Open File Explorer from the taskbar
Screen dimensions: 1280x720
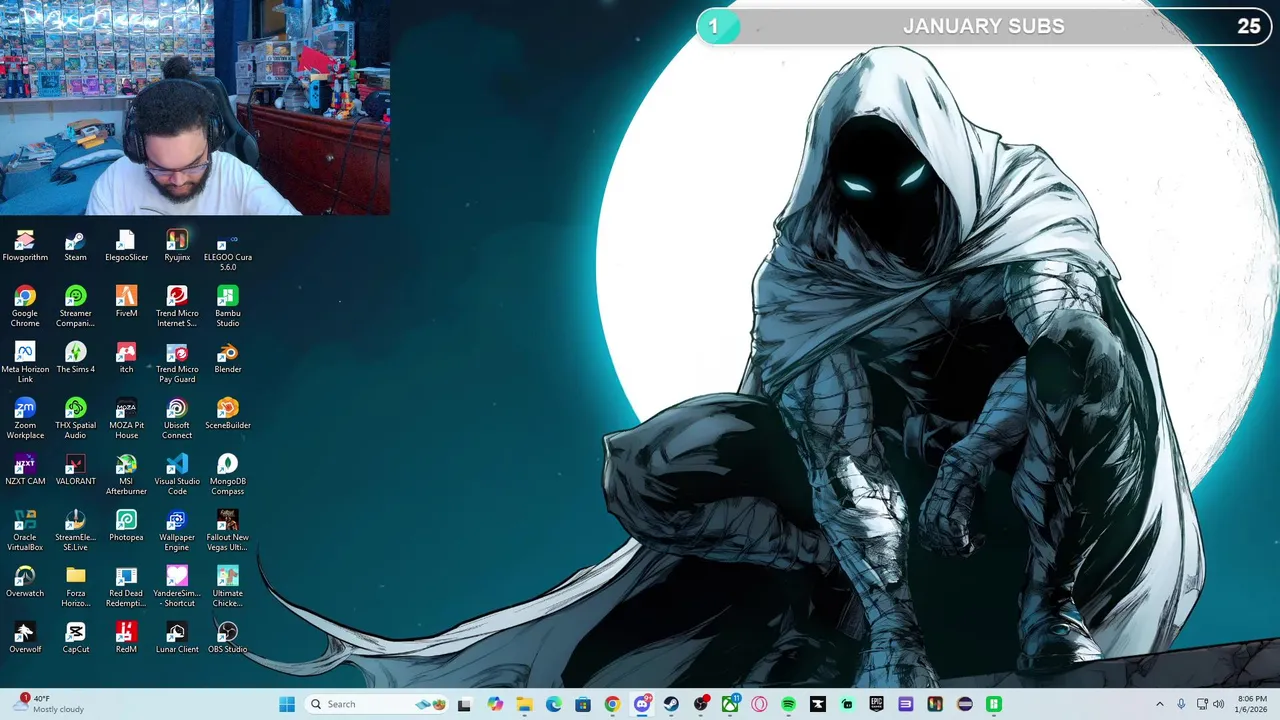[524, 704]
